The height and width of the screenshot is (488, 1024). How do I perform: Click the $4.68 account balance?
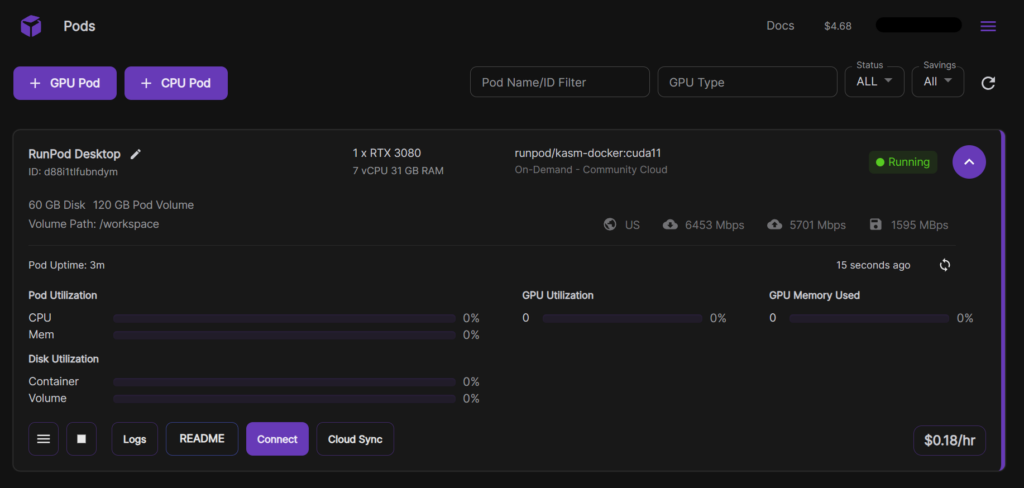[837, 26]
